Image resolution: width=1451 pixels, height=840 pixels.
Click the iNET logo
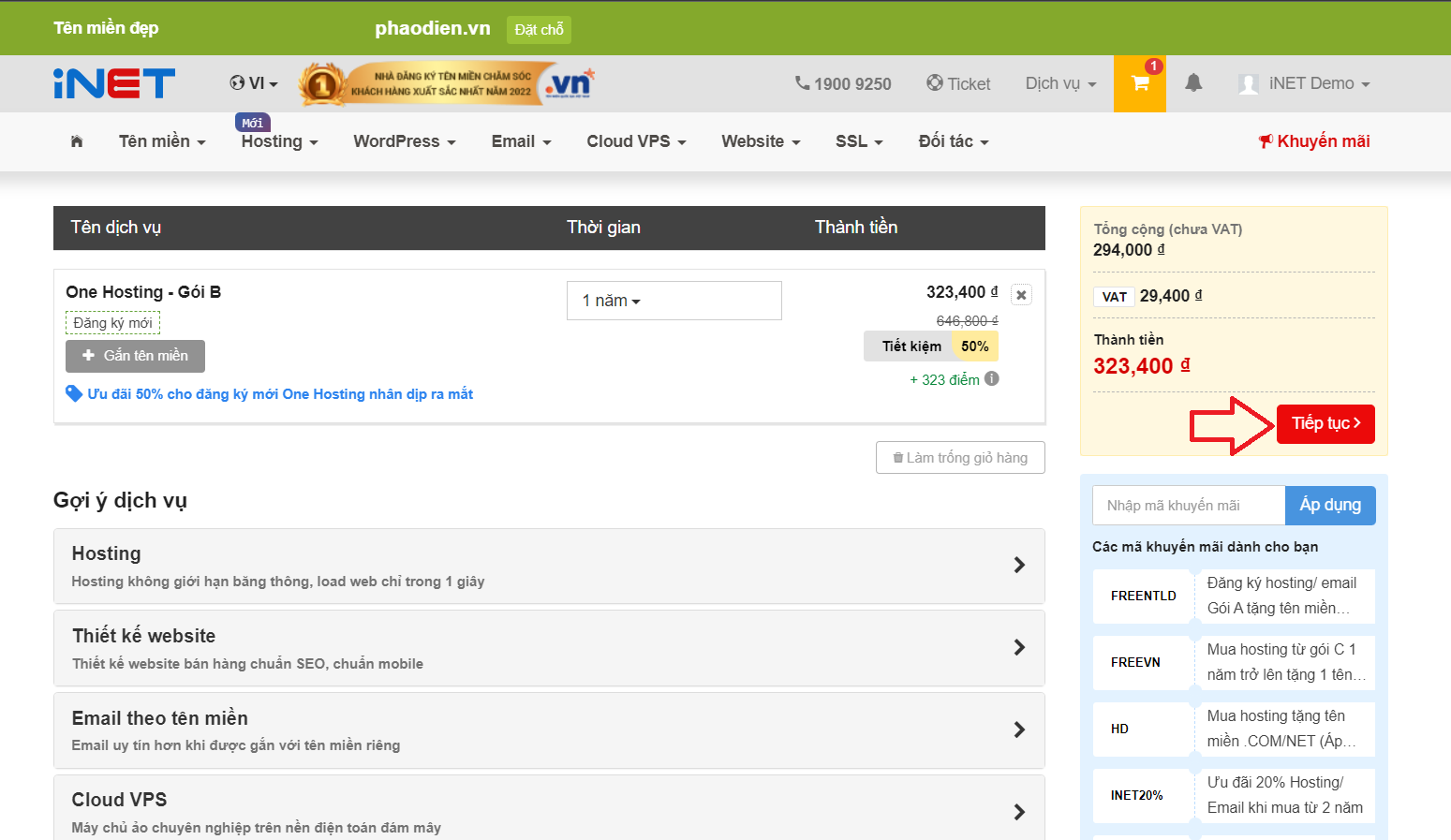pos(112,83)
